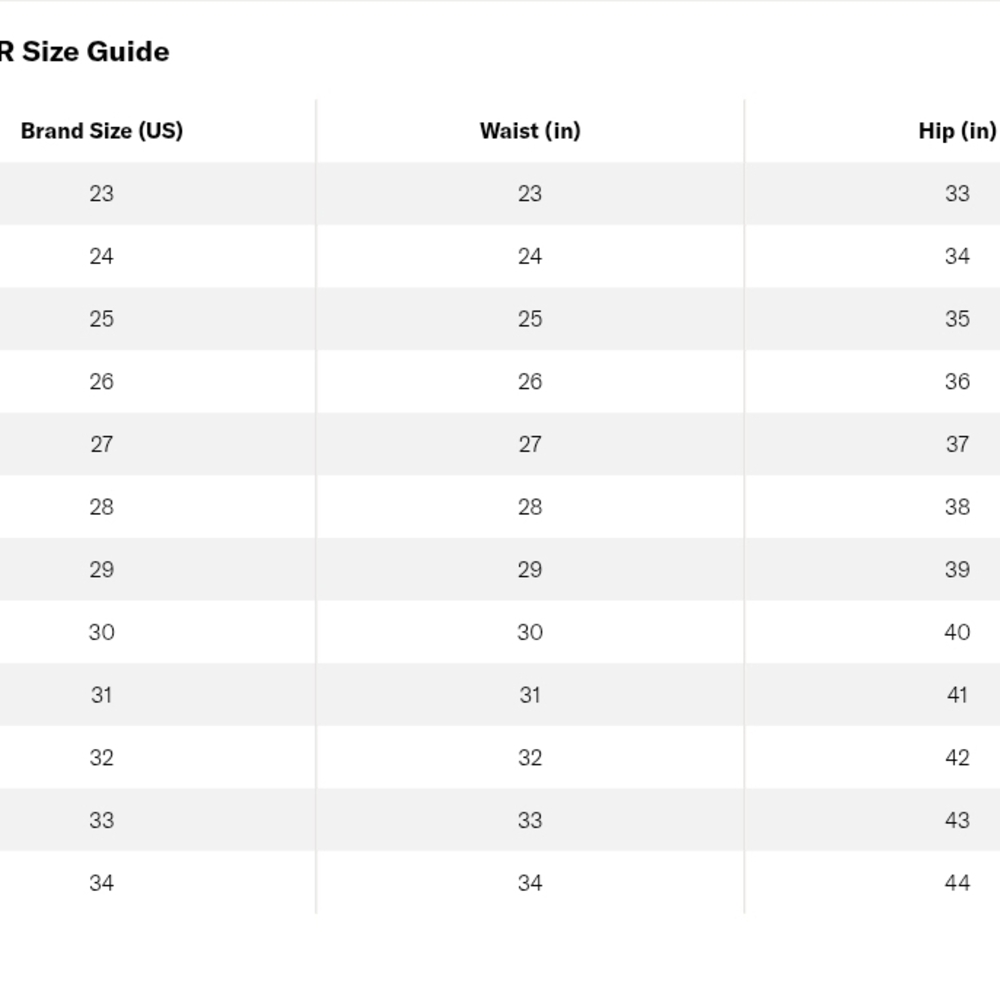Click waist value 31 cell
Image resolution: width=1000 pixels, height=1000 pixels.
click(x=530, y=695)
